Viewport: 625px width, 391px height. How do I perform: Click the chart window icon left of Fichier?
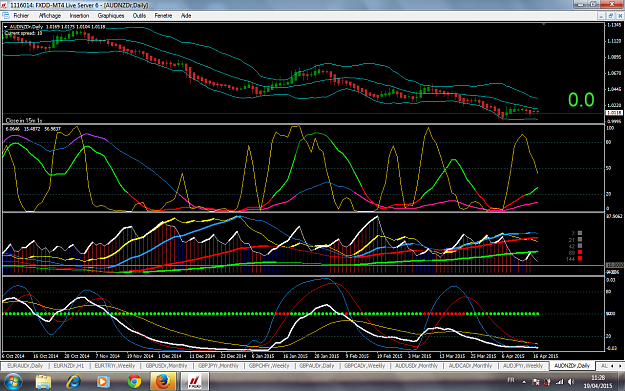click(6, 16)
